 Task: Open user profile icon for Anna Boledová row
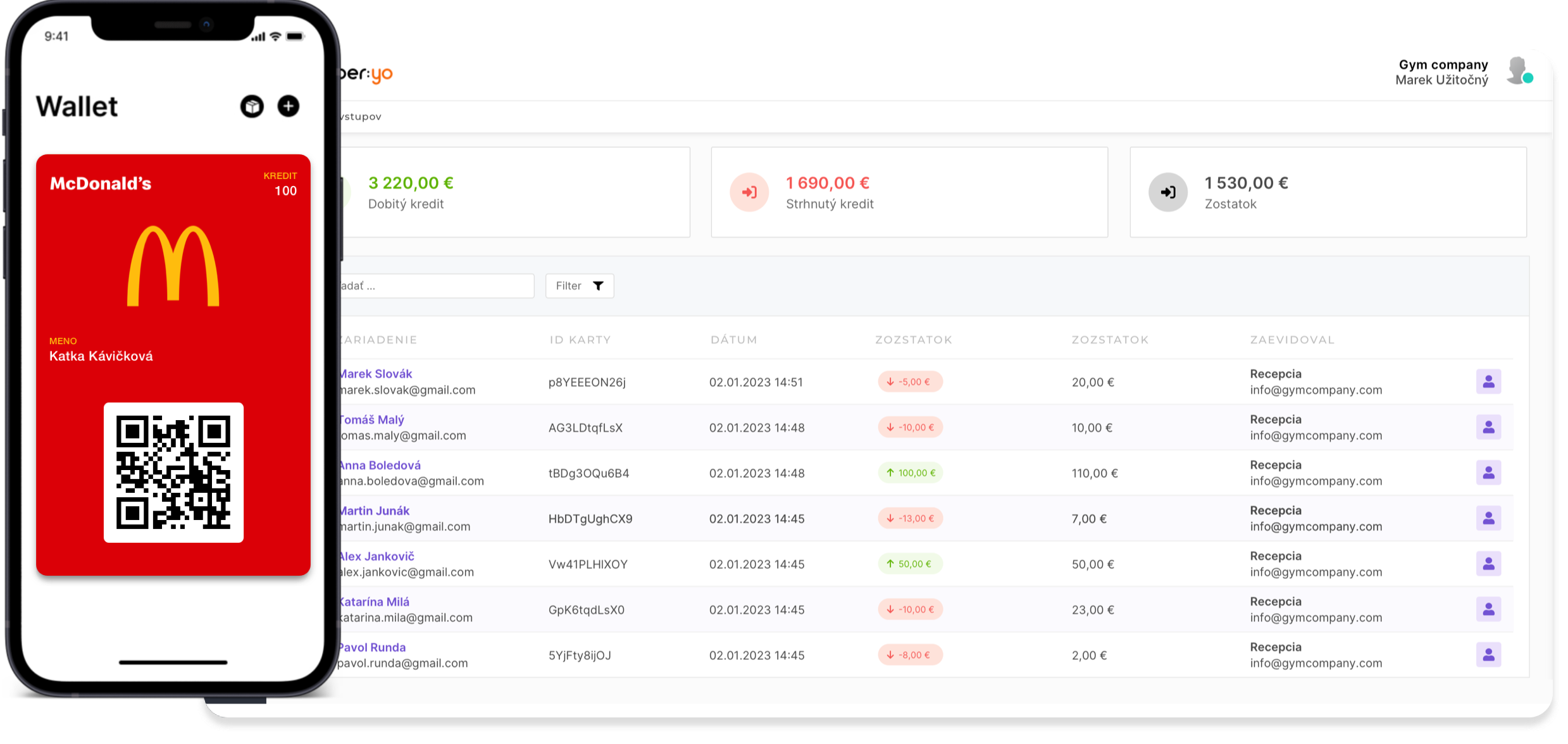pos(1488,473)
